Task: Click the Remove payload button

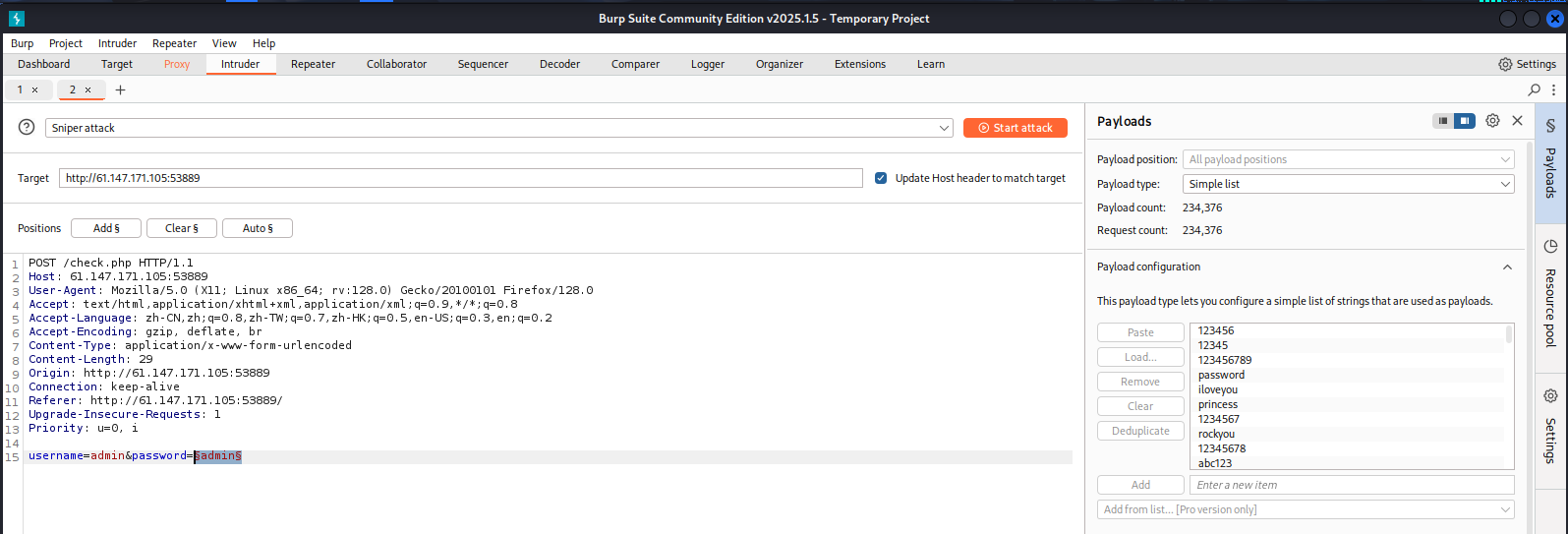Action: pos(1140,382)
